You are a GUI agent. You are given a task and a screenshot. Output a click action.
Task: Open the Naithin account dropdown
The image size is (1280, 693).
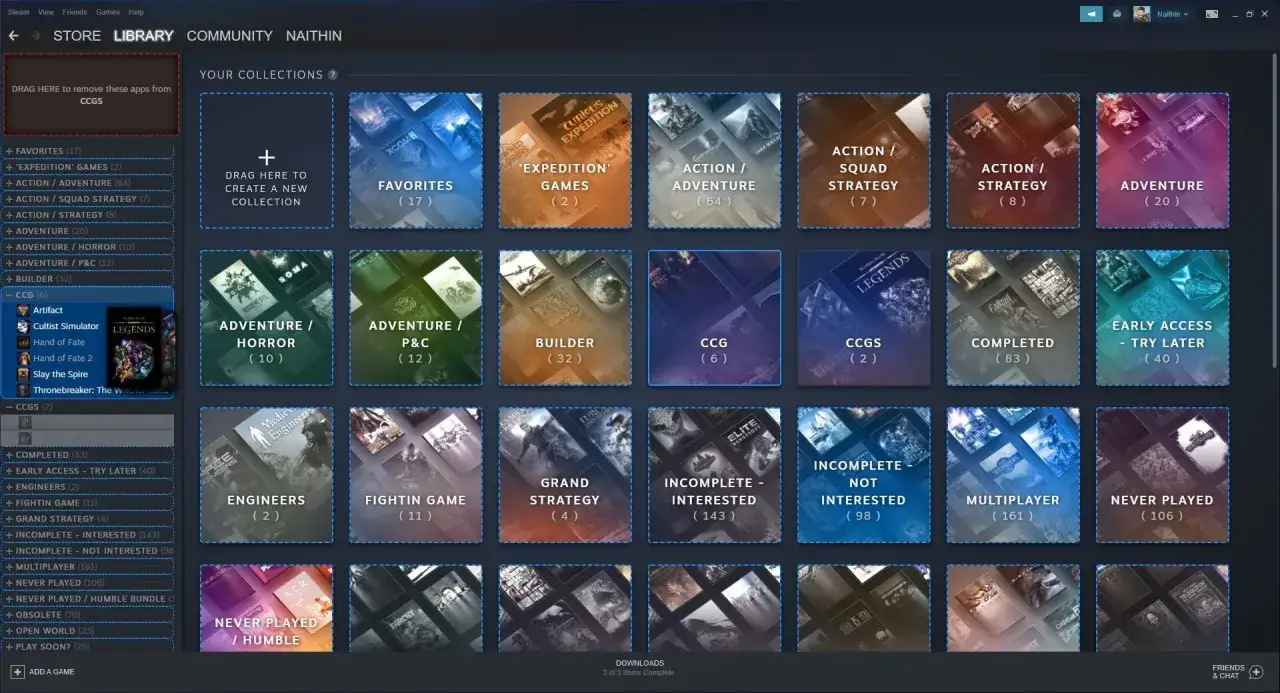point(1173,14)
